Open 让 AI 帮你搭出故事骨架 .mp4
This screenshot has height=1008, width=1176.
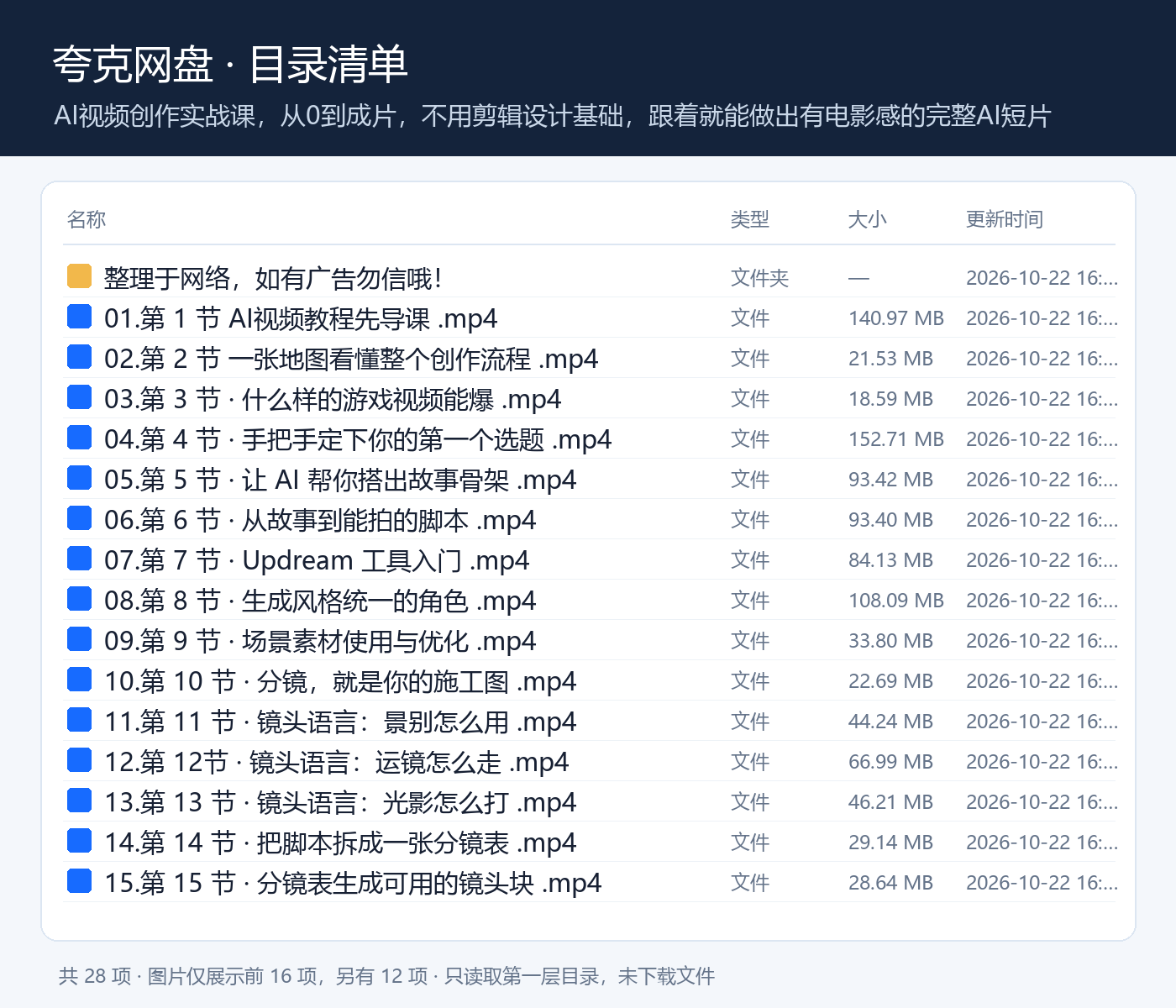tap(409, 480)
